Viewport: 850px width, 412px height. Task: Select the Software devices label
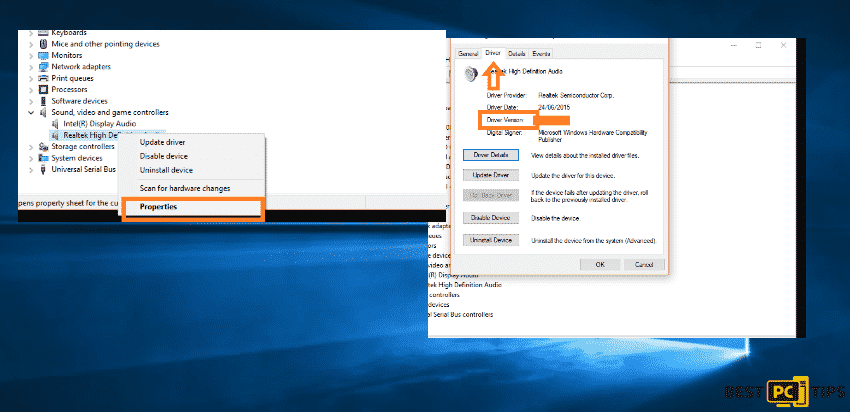pyautogui.click(x=80, y=101)
